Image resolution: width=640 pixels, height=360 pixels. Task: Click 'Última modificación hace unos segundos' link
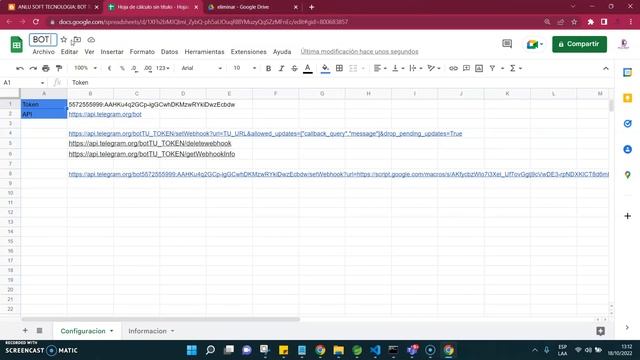point(359,51)
